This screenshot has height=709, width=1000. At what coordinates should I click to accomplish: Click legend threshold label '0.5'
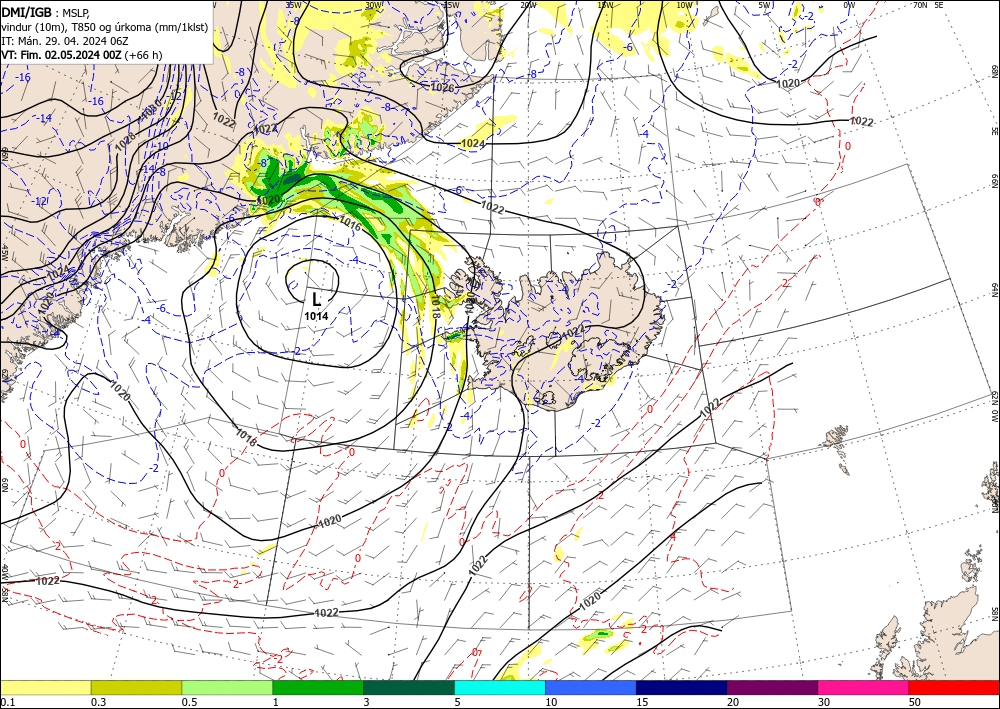tap(189, 702)
